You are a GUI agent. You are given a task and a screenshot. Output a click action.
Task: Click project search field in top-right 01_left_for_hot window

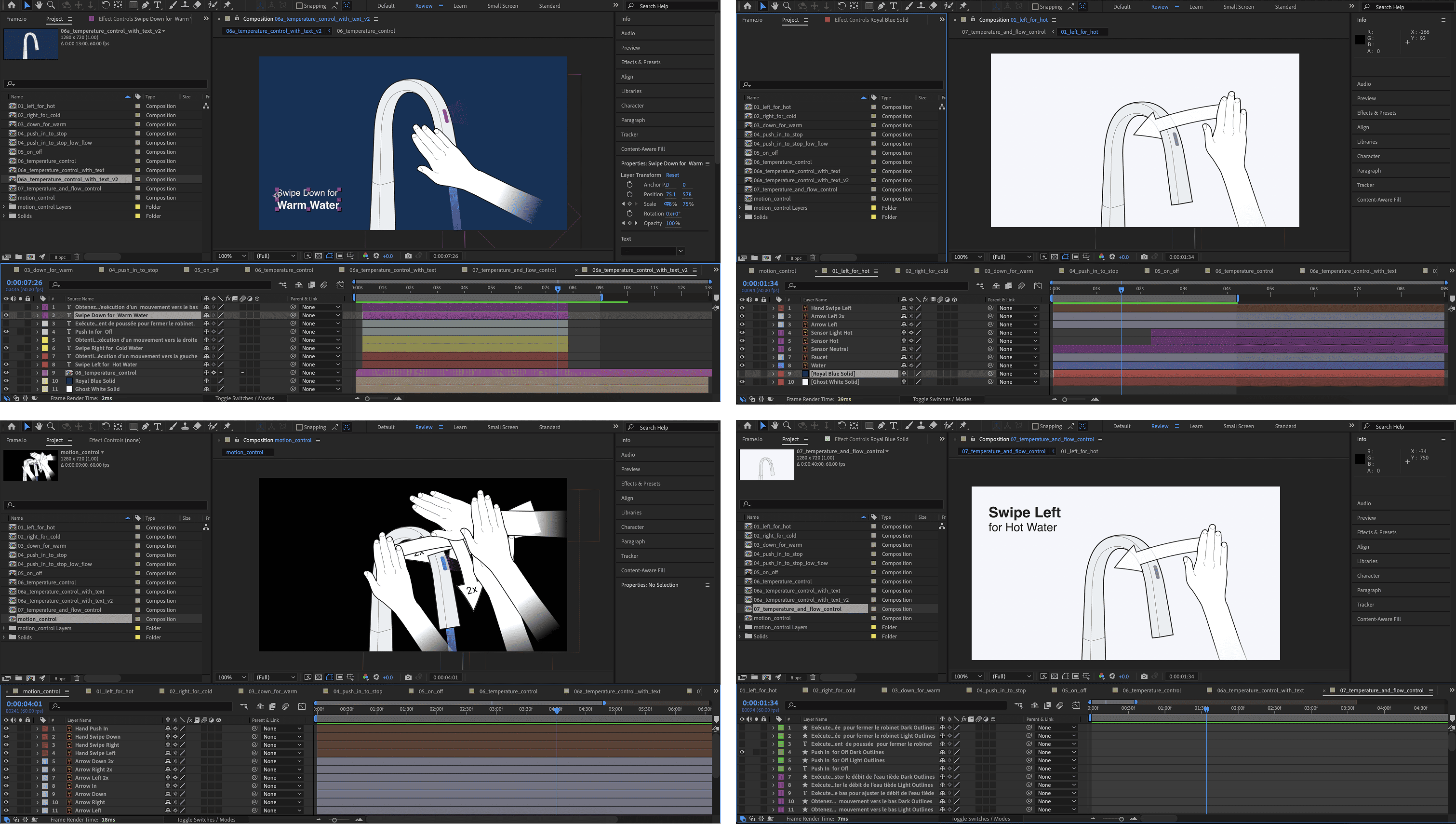coord(841,84)
